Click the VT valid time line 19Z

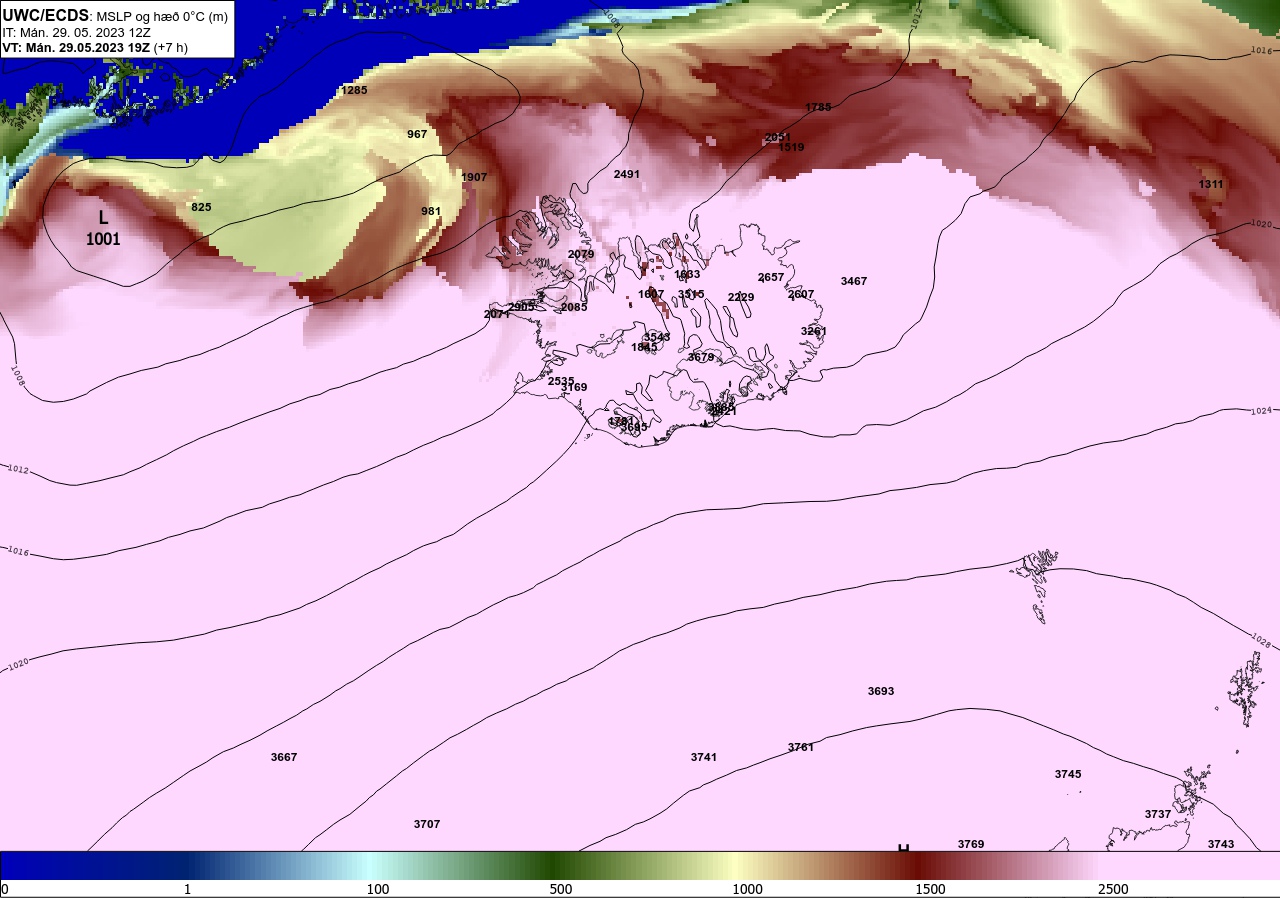95,47
